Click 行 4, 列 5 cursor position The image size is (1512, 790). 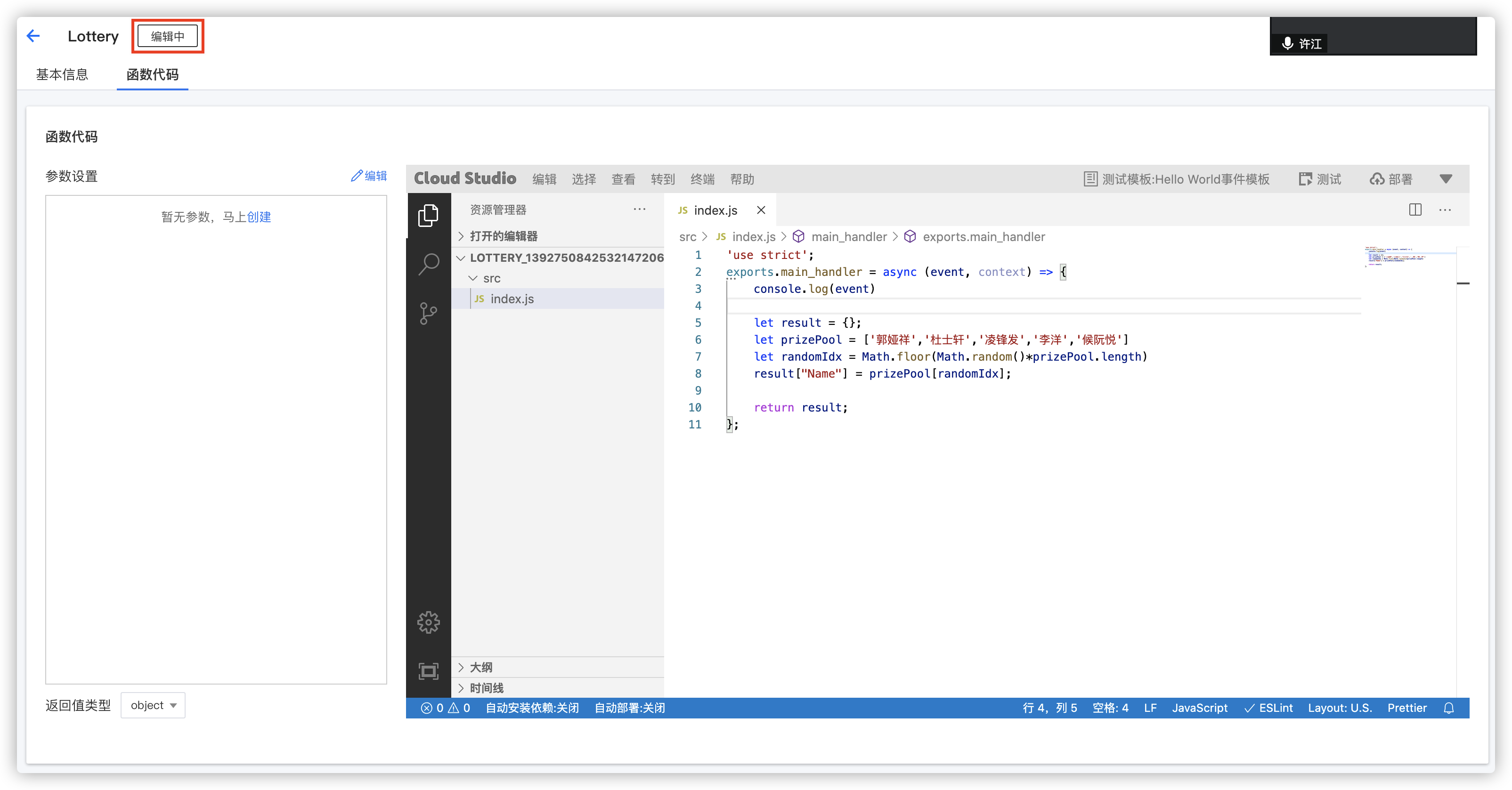[1049, 708]
